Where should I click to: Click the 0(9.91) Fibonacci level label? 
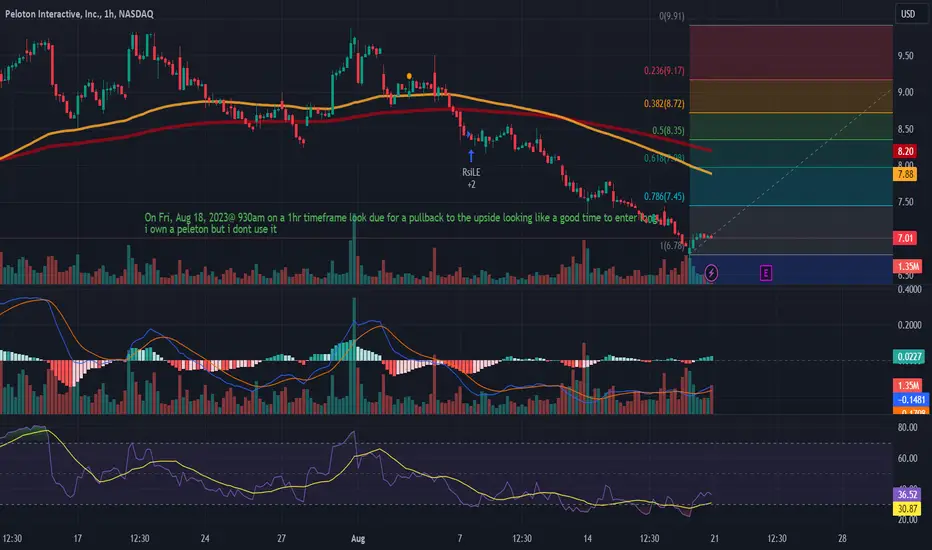pyautogui.click(x=671, y=16)
